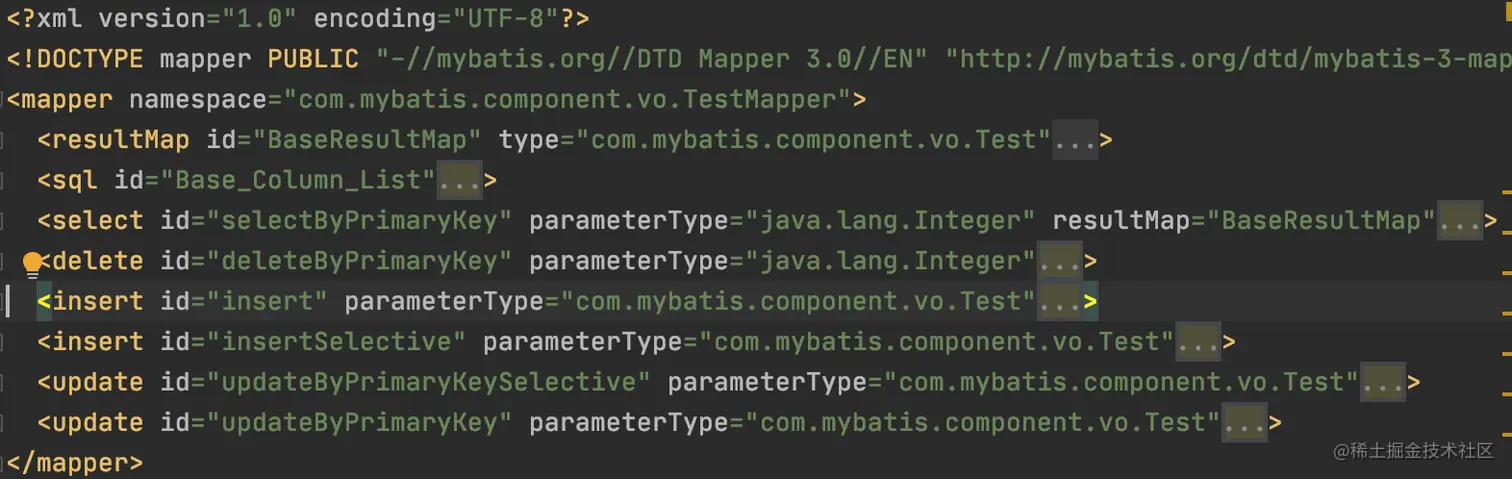
Task: Expand the insertSelective folded region
Action: pos(1198,342)
